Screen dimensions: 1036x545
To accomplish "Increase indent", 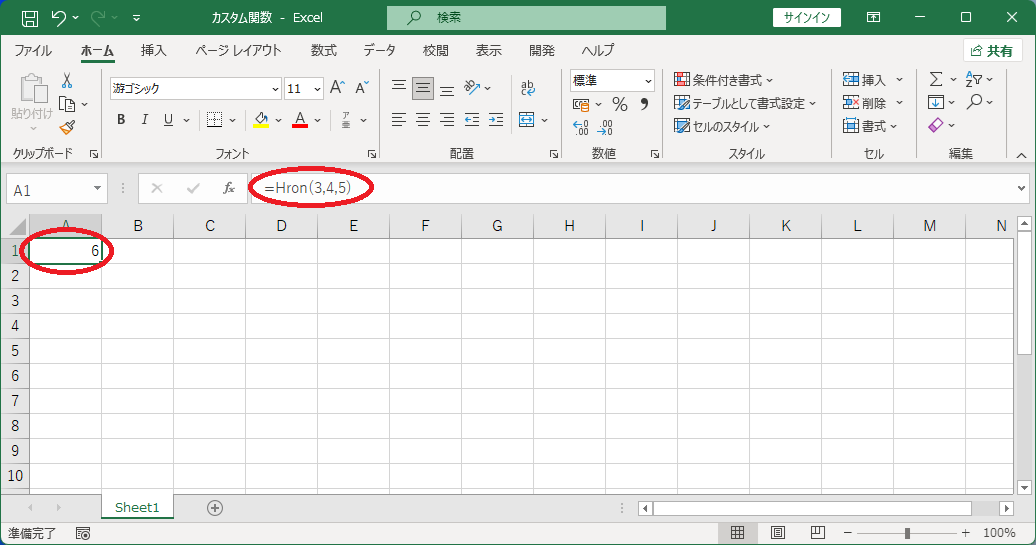I will point(496,120).
